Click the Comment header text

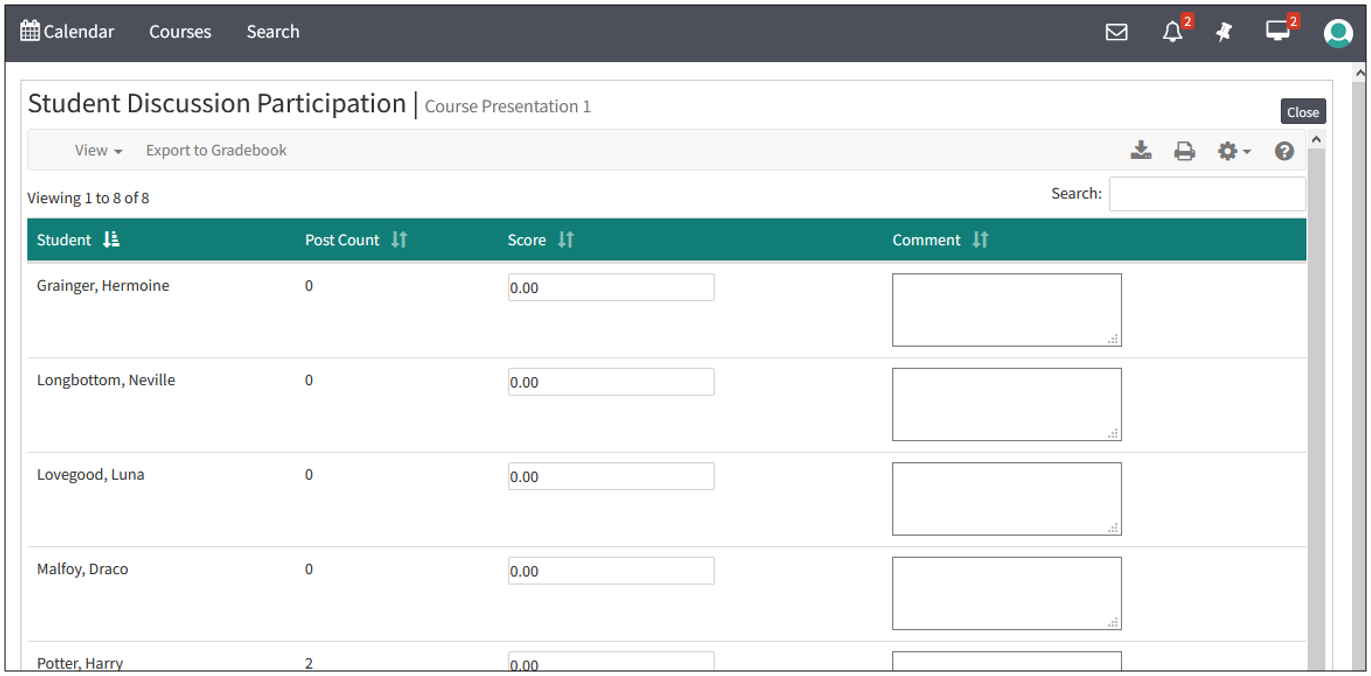926,240
